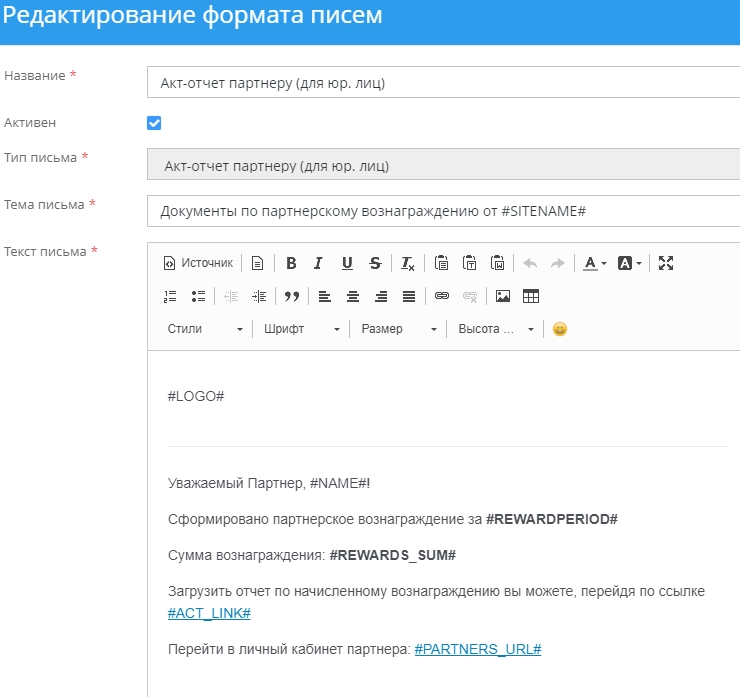
Task: Apply italic formatting
Action: [x=318, y=263]
